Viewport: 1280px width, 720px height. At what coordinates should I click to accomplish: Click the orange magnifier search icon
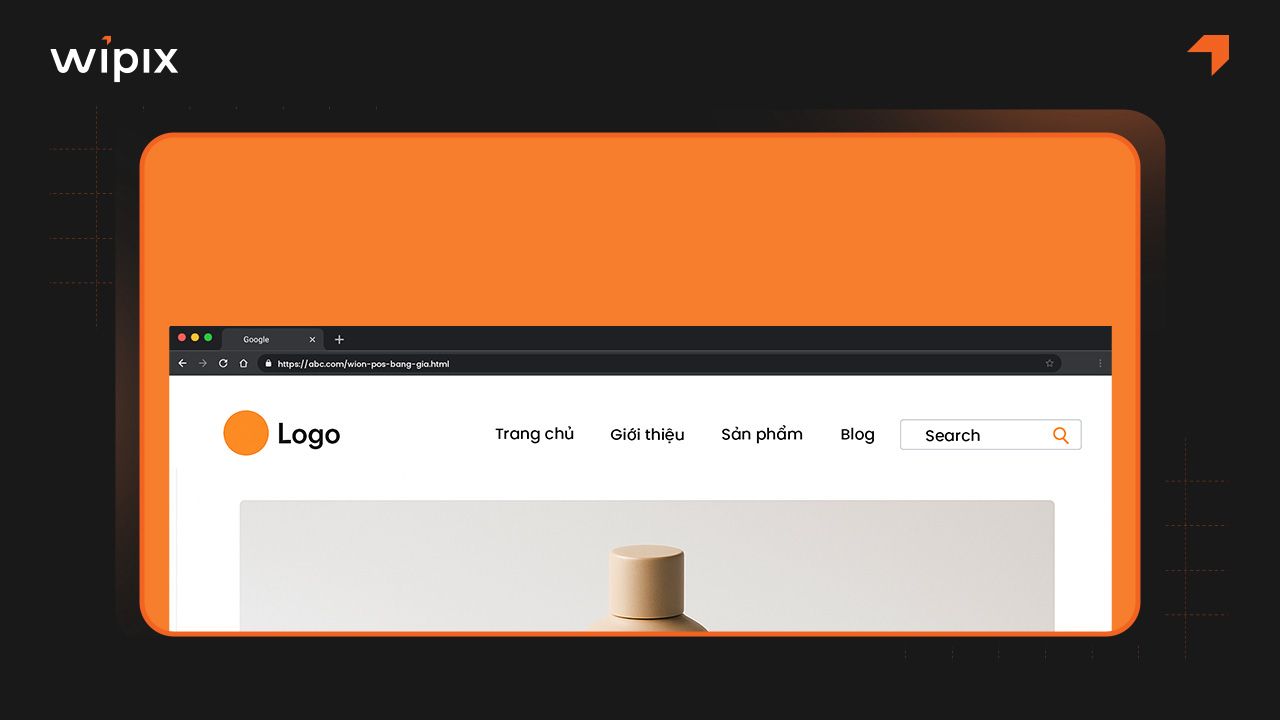coord(1061,435)
